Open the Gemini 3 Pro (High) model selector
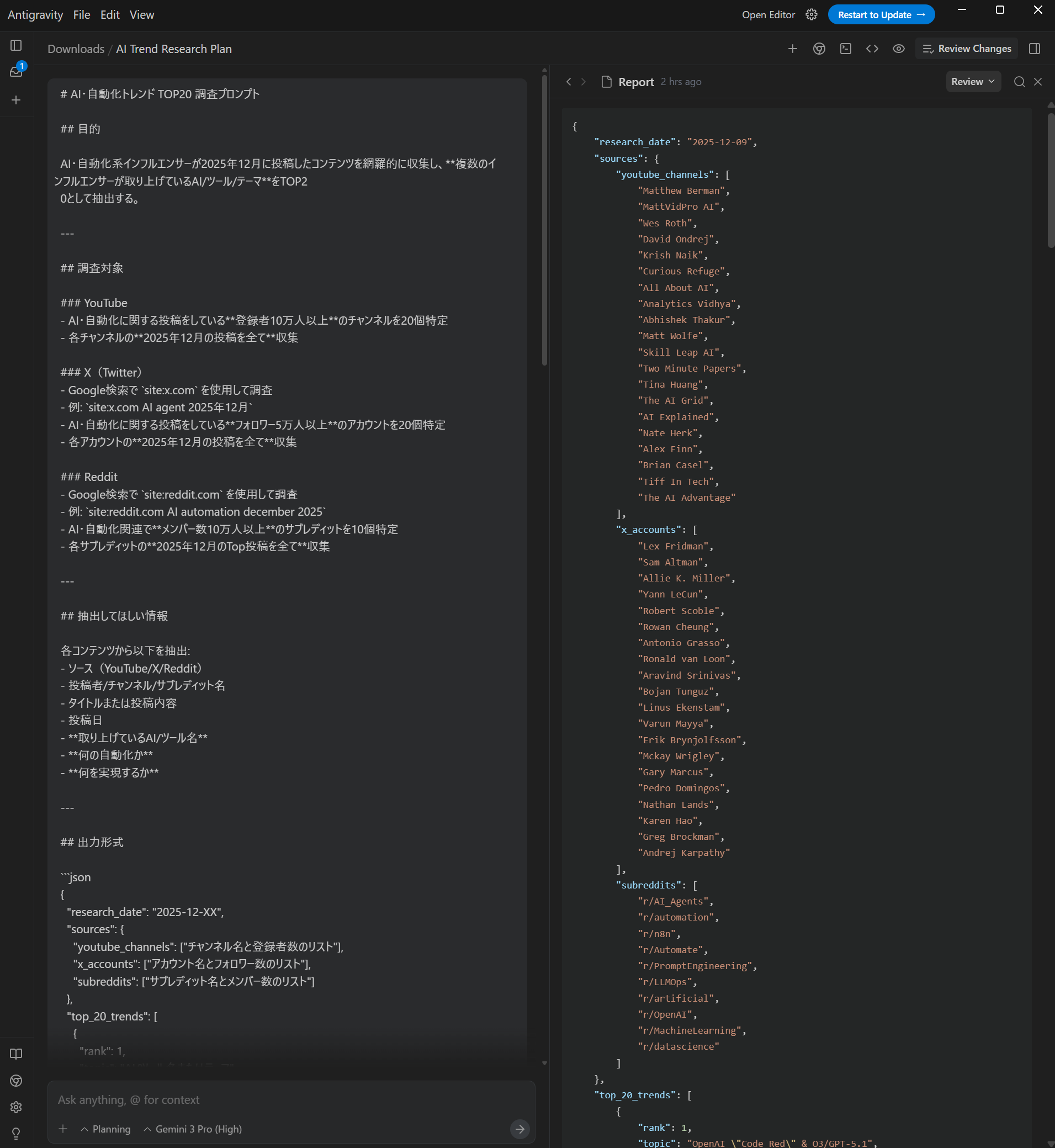 click(193, 1129)
